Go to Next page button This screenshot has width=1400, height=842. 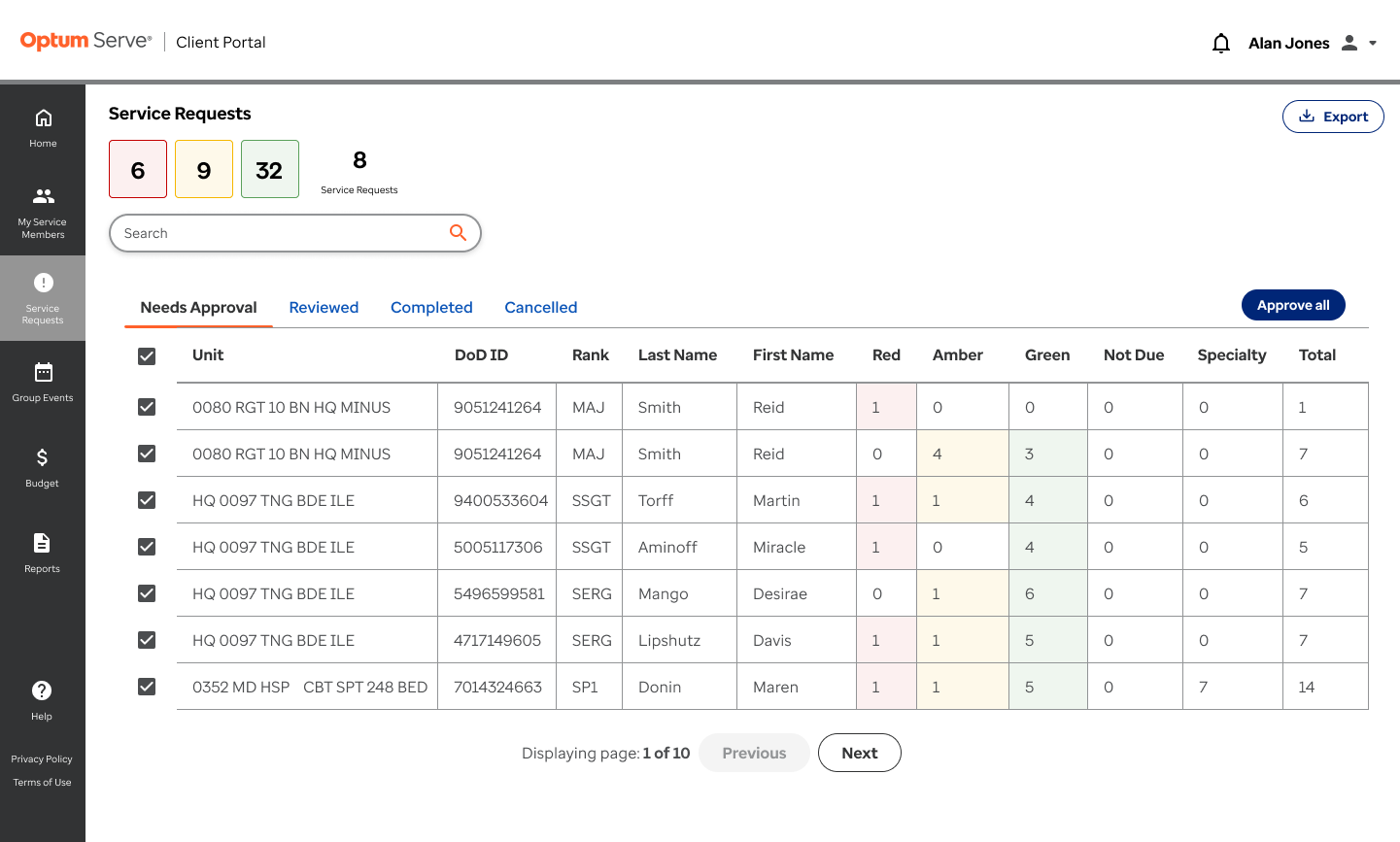860,753
